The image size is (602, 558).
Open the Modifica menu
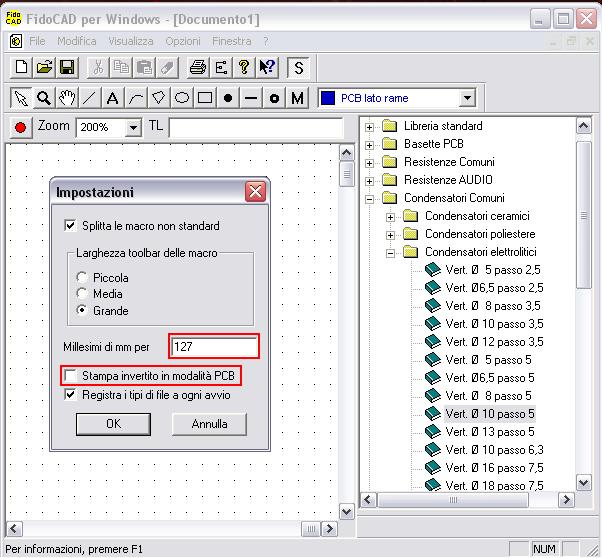77,41
